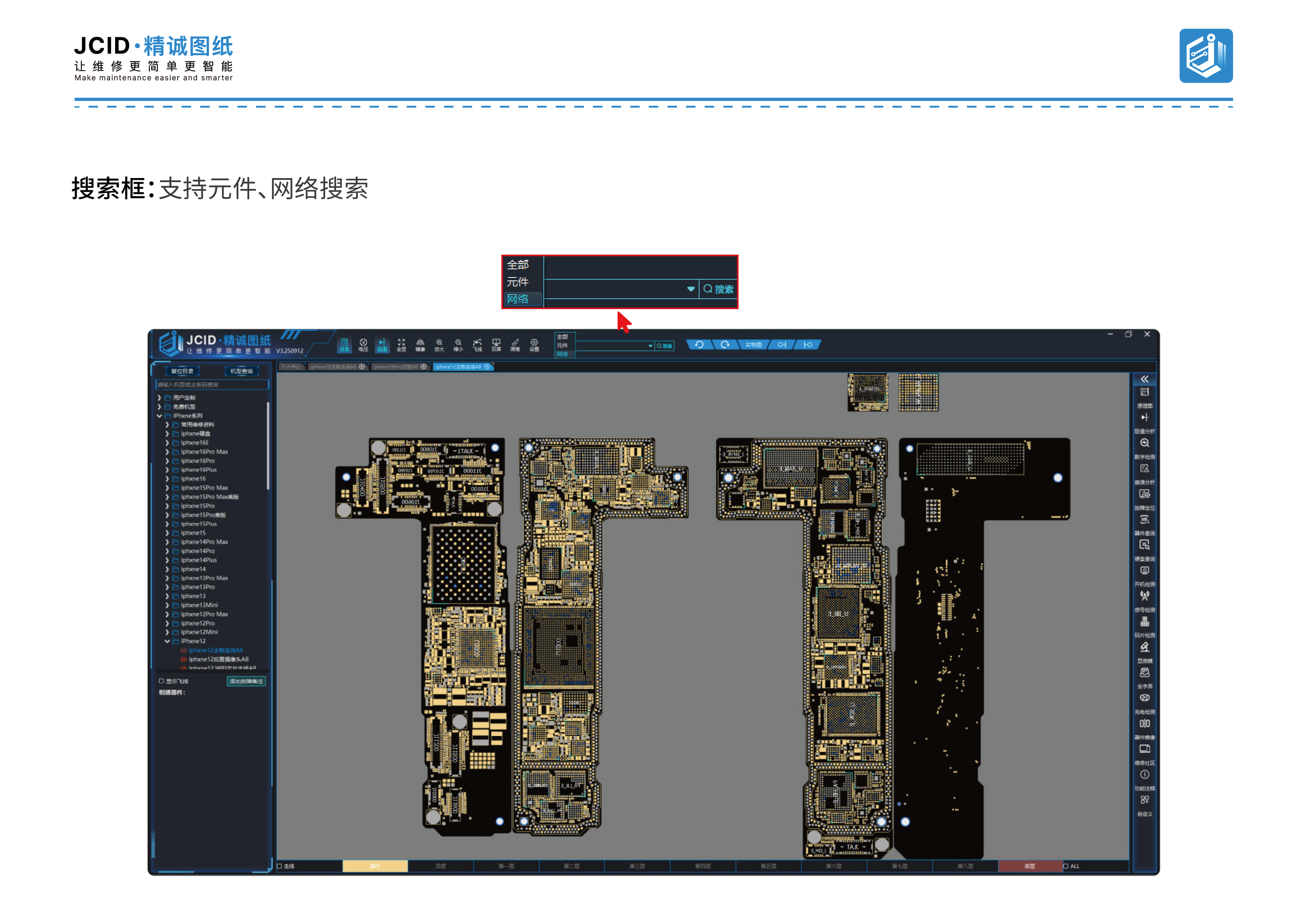Rotate board counter-clockwise with the left rotate button
Screen dimensions: 1307x924
click(700, 344)
